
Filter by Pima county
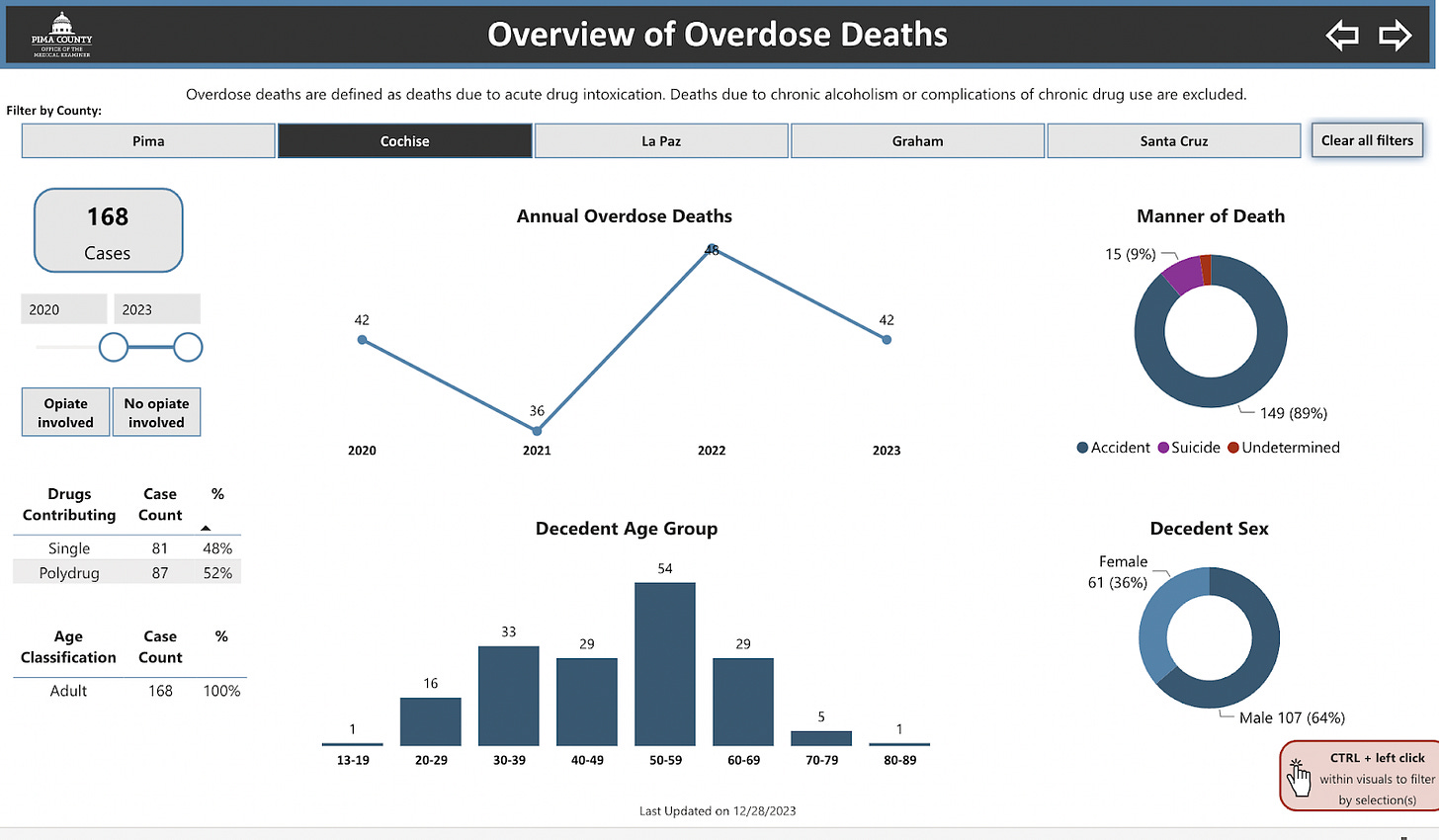pyautogui.click(x=148, y=141)
